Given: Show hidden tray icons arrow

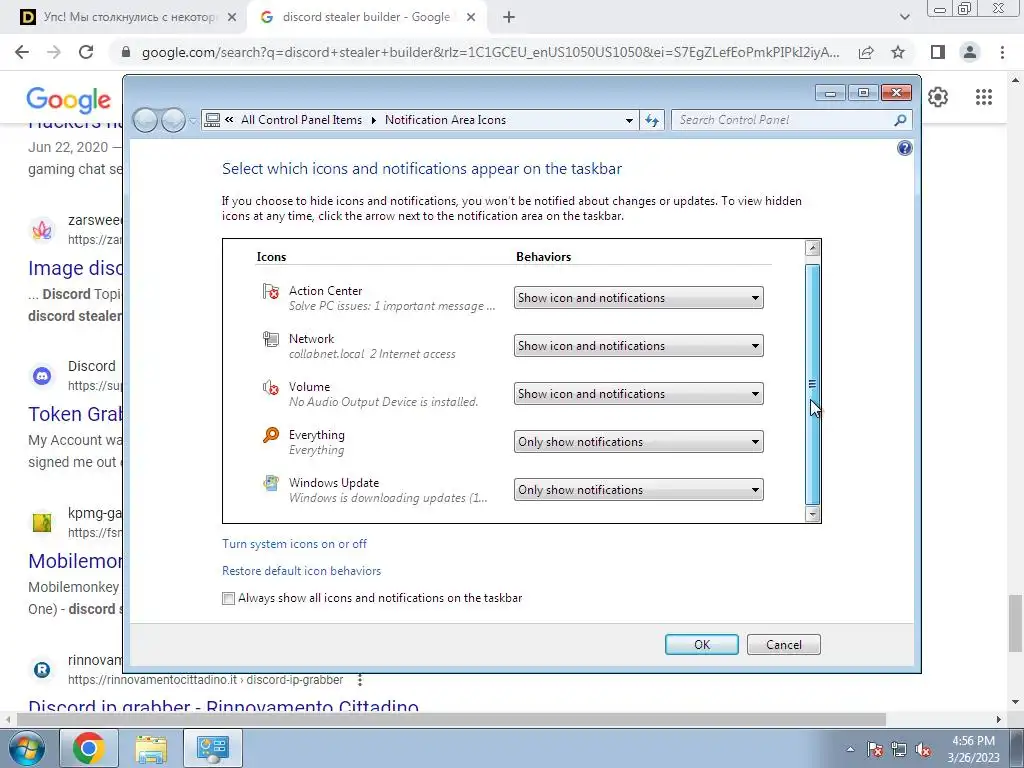Looking at the screenshot, I should [850, 749].
